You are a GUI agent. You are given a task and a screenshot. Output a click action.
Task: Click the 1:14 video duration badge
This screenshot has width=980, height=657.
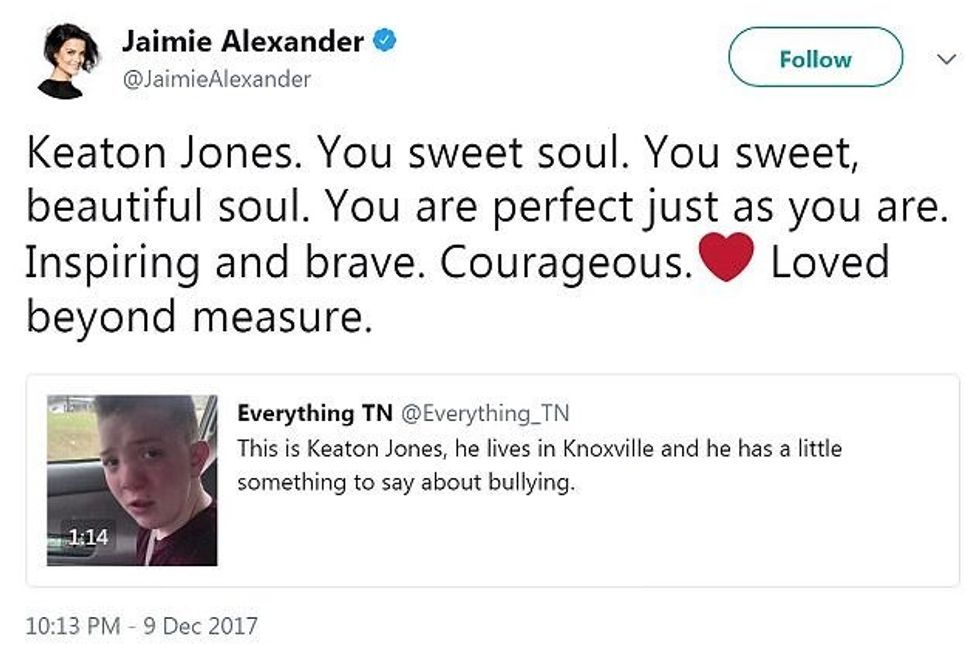point(88,537)
